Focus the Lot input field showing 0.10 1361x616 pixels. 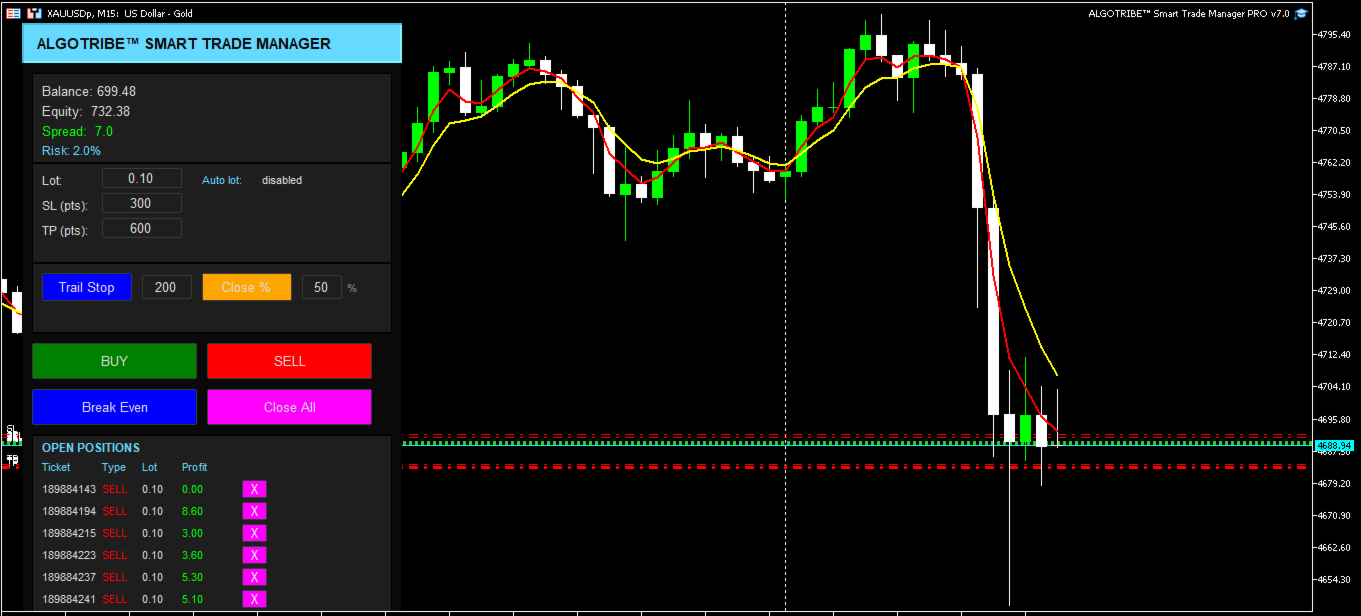point(141,178)
